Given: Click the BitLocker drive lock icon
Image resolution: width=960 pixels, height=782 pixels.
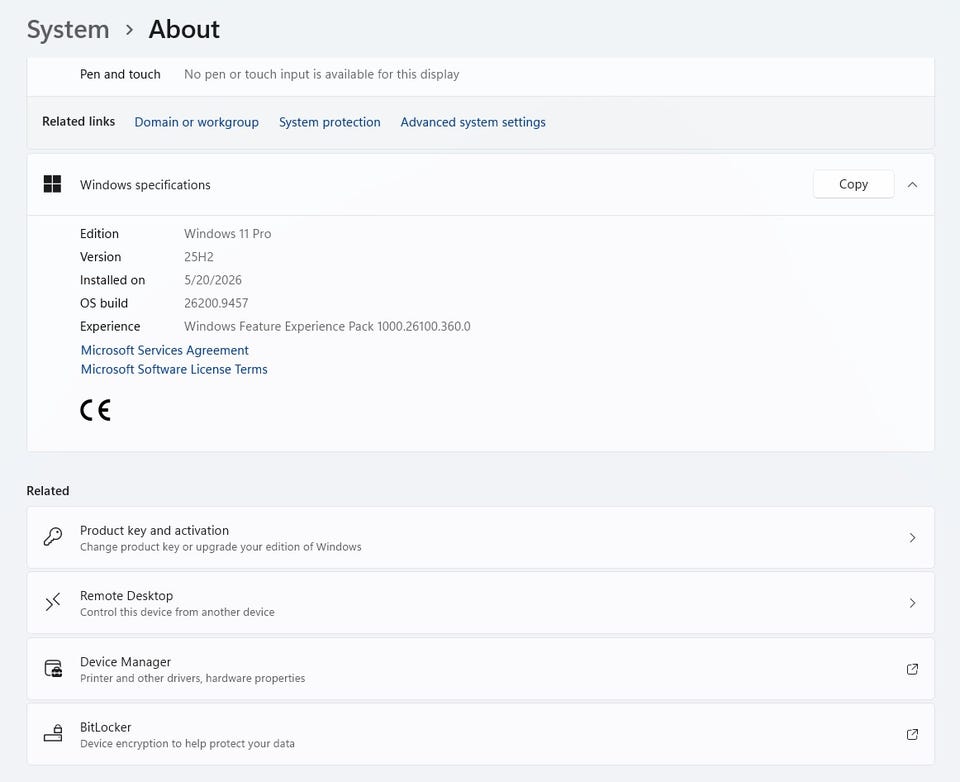Looking at the screenshot, I should point(53,733).
